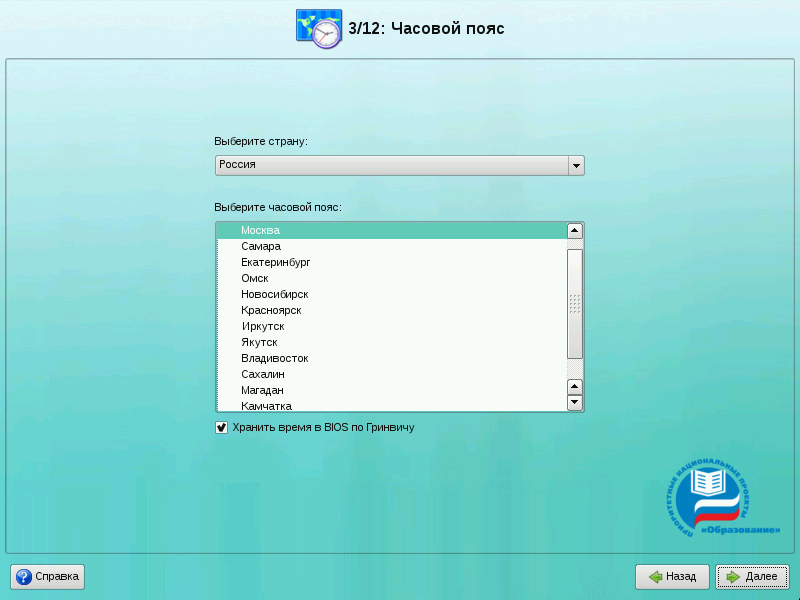Image resolution: width=800 pixels, height=600 pixels.
Task: Pick Якутск from the timezone list
Action: [259, 342]
